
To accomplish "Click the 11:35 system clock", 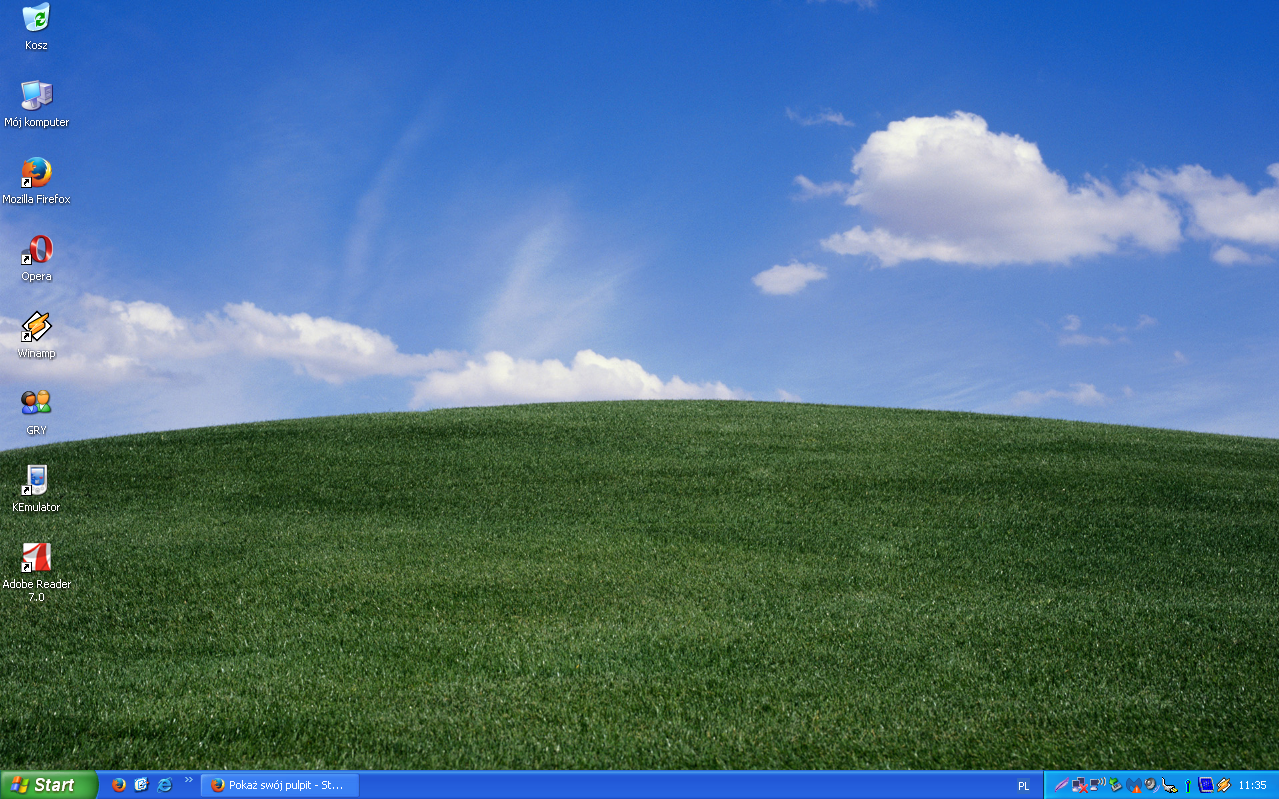I will coord(1252,785).
